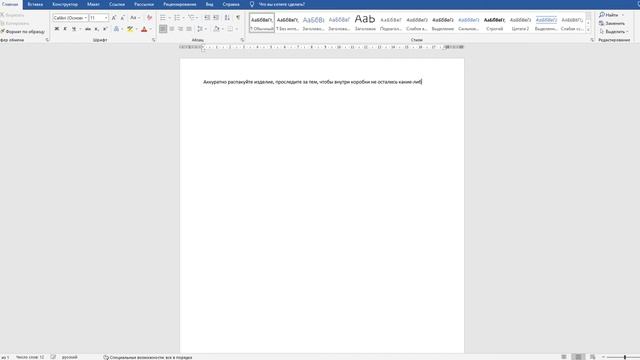Open the Рассылки tab
Screen dimensions: 640x360
144,4
